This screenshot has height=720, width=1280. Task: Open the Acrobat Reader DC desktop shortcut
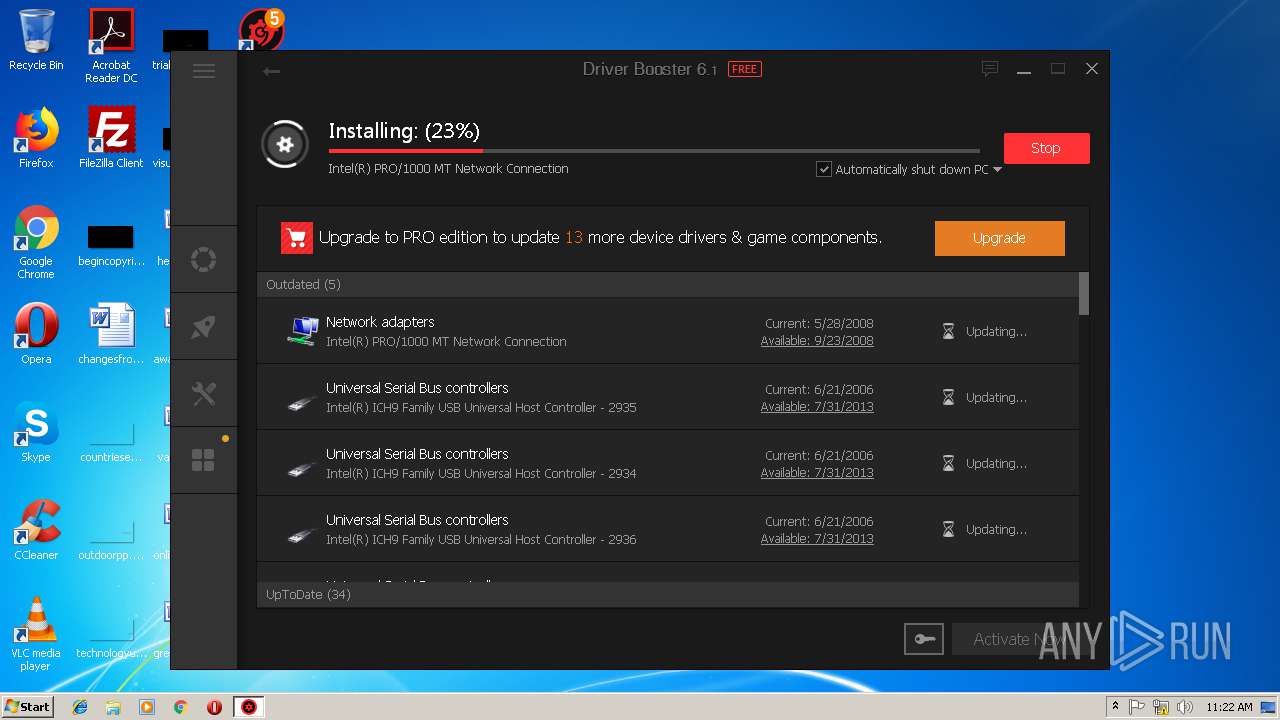(111, 46)
